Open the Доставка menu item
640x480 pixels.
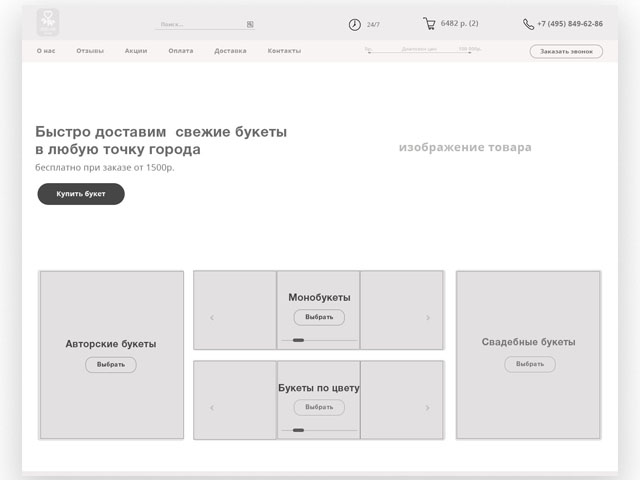tap(230, 51)
